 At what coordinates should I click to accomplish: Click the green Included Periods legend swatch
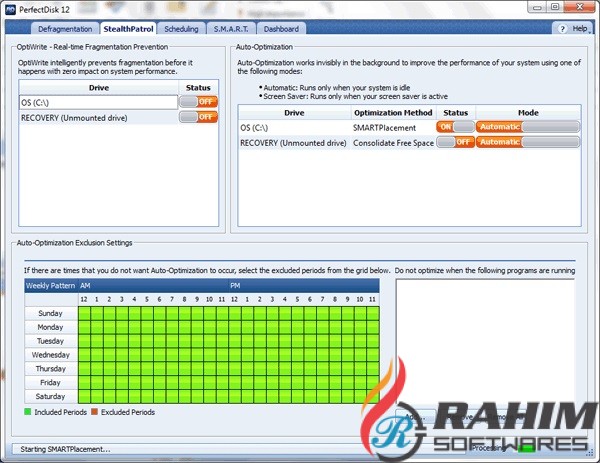(28, 412)
